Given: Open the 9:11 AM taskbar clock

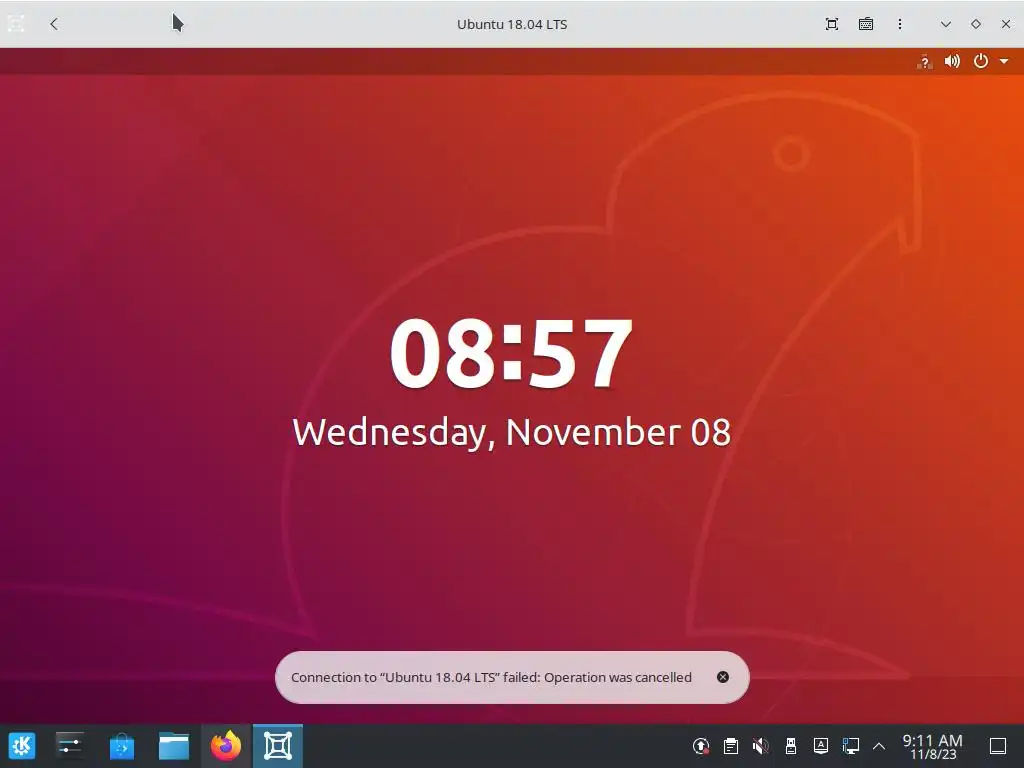Looking at the screenshot, I should [x=932, y=746].
